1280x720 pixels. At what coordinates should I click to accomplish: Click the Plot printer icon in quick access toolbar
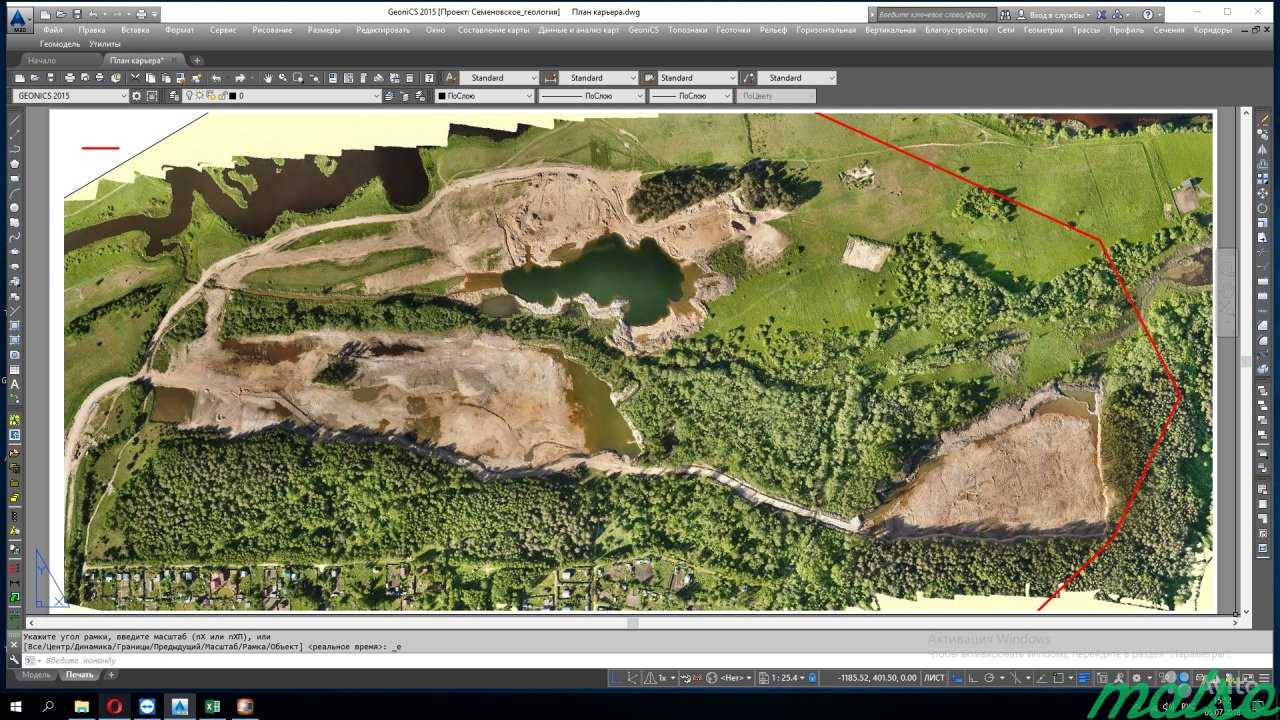point(141,14)
